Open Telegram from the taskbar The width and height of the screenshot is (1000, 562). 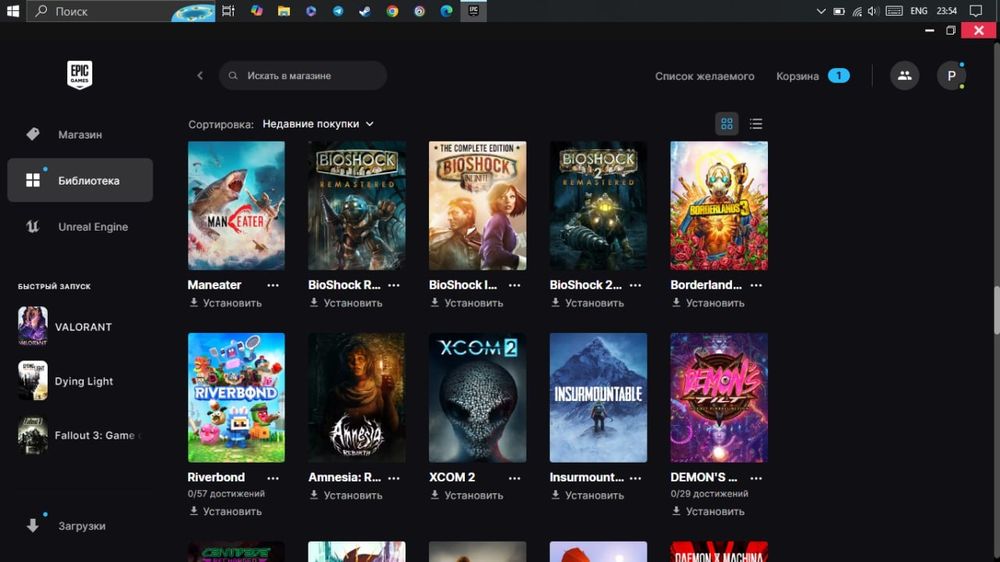pos(338,11)
